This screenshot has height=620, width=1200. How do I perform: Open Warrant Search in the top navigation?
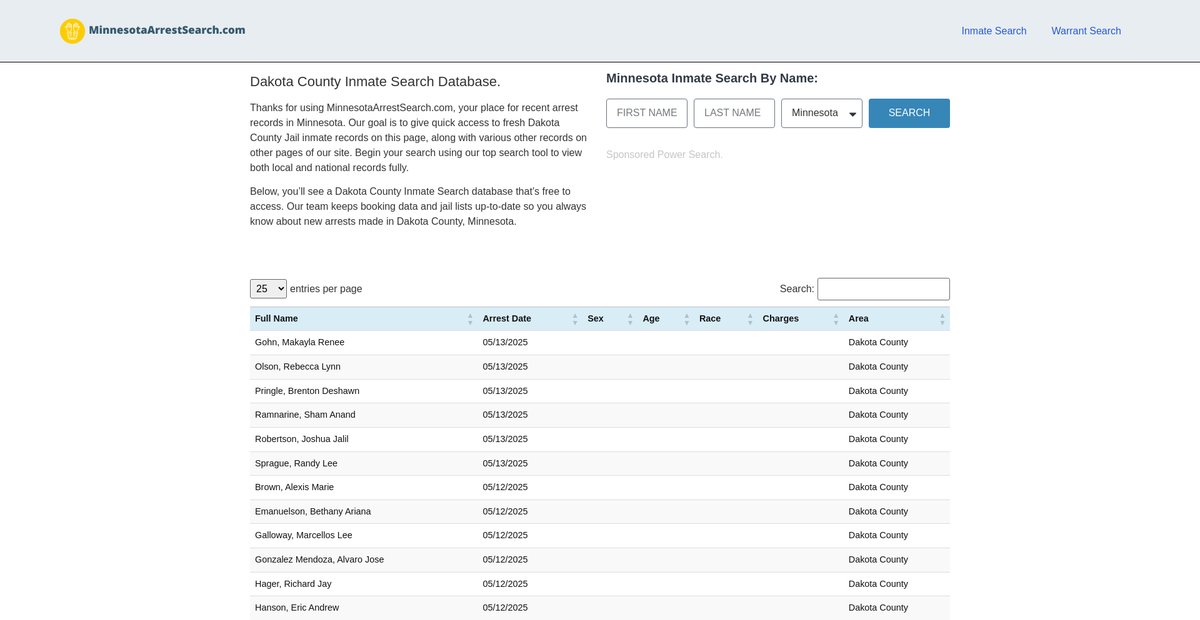pos(1085,31)
